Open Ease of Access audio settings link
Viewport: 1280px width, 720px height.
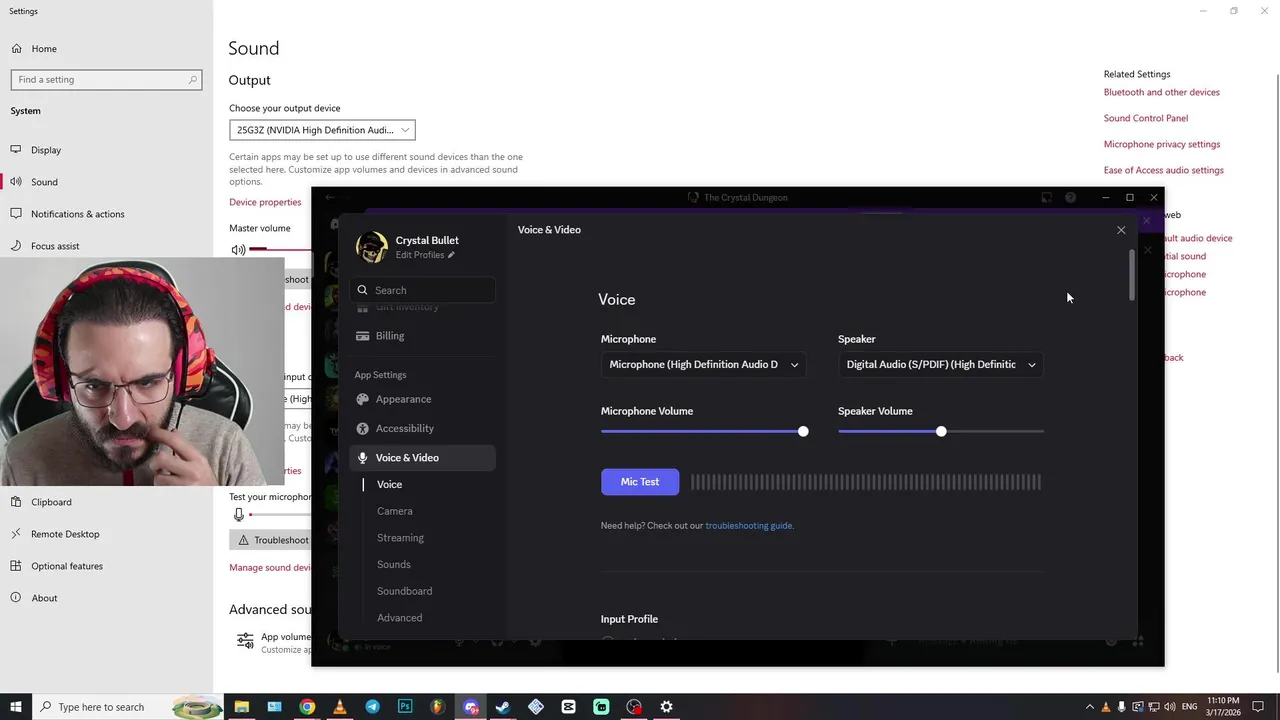tap(1164, 170)
